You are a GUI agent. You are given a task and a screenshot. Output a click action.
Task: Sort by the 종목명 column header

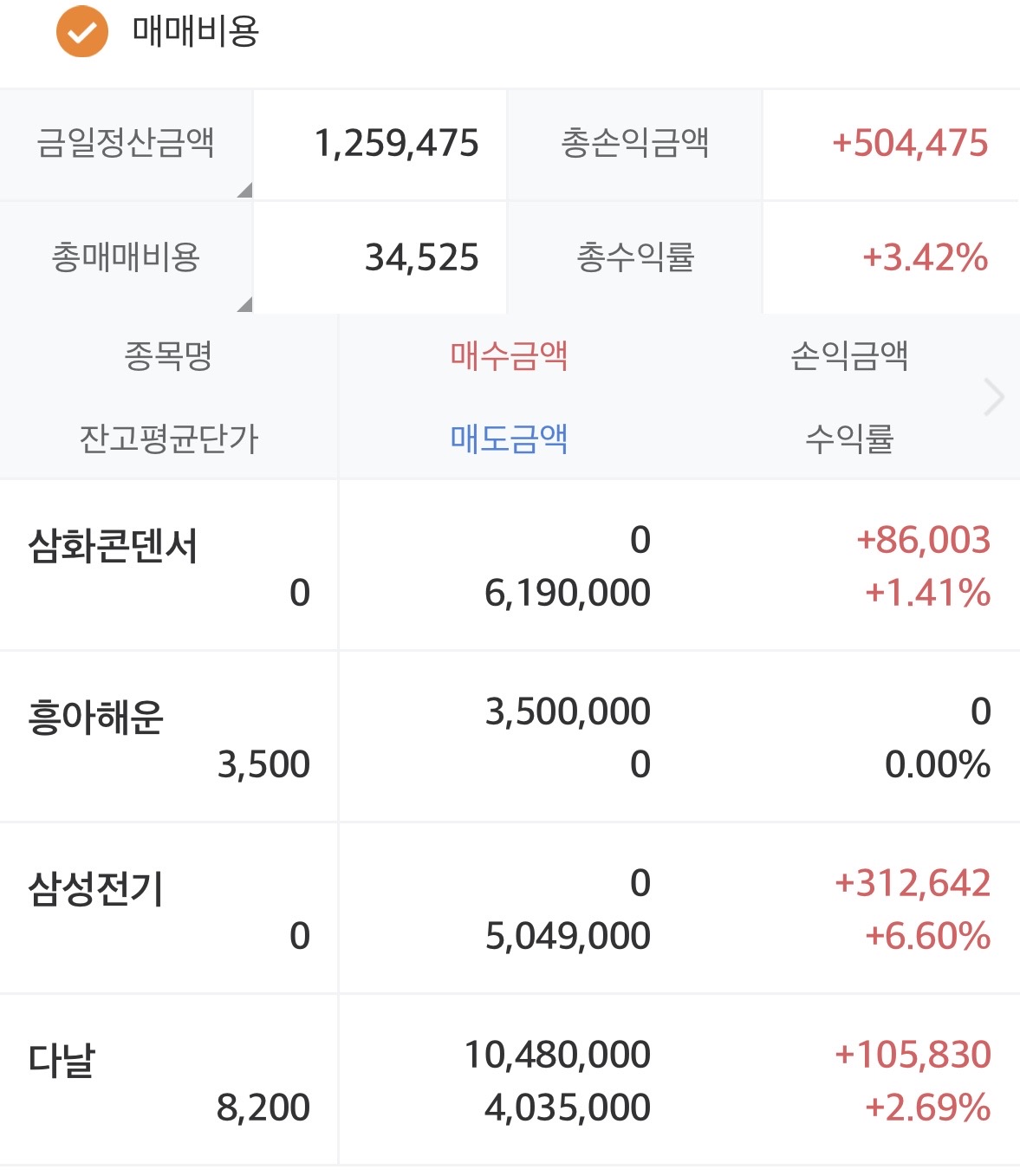pyautogui.click(x=168, y=355)
